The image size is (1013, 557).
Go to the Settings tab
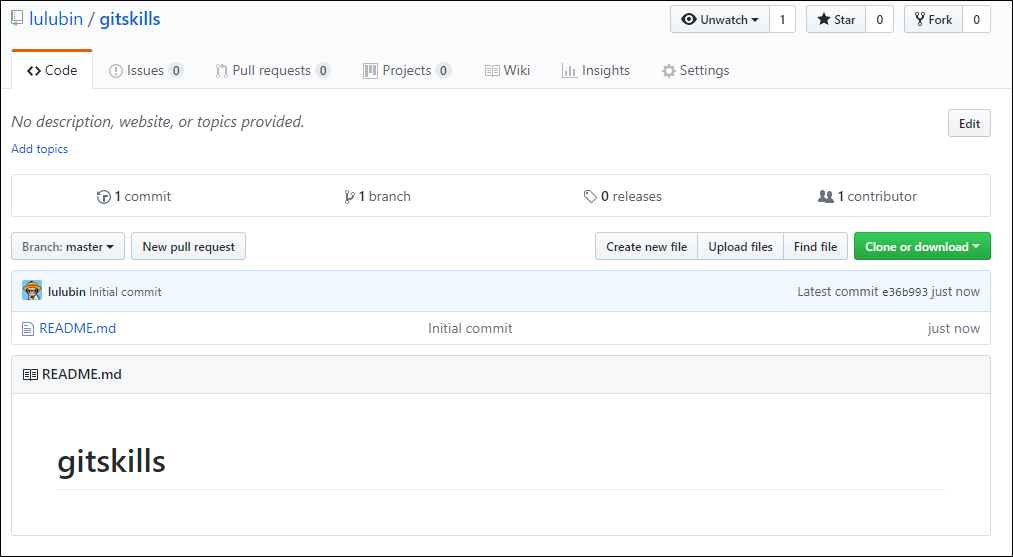(696, 70)
